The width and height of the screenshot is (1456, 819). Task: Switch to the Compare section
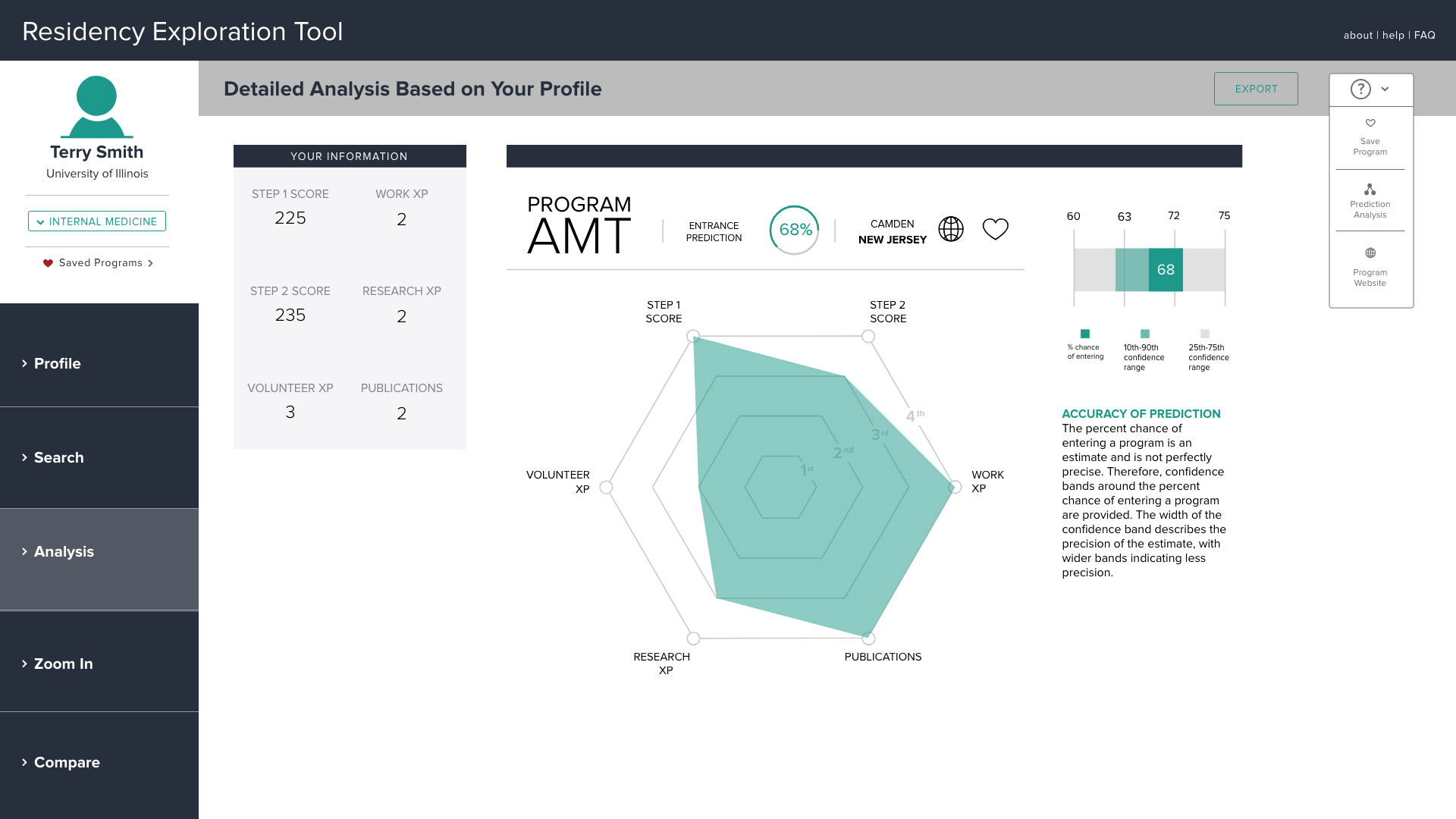67,762
